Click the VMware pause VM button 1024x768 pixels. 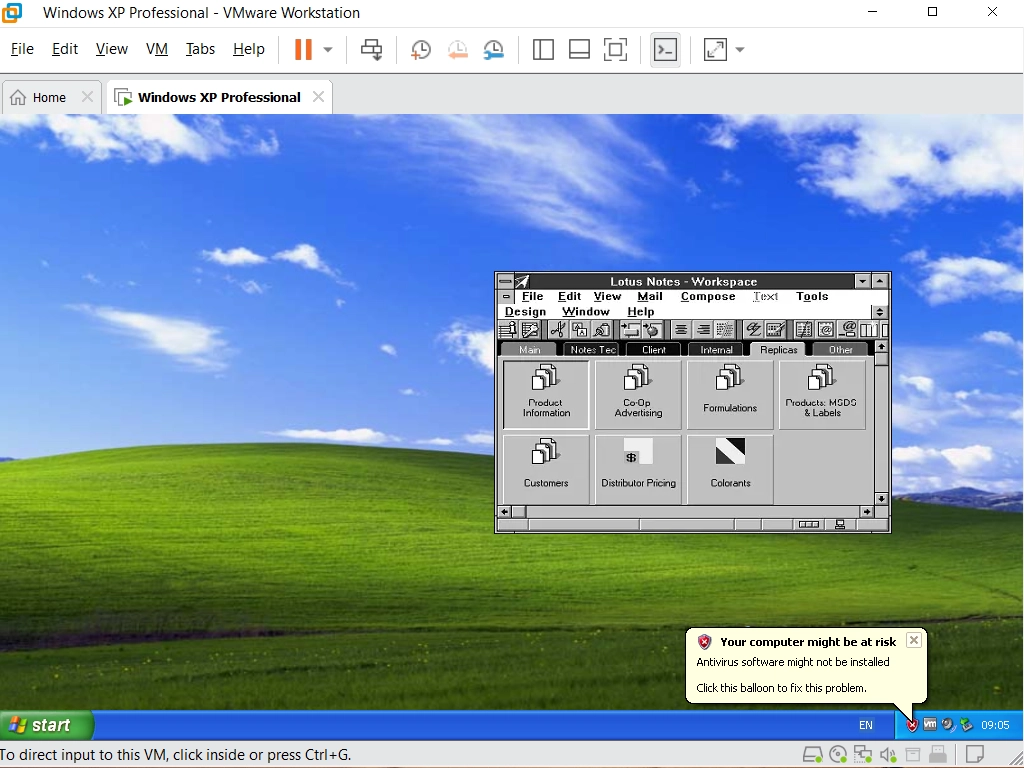point(303,50)
